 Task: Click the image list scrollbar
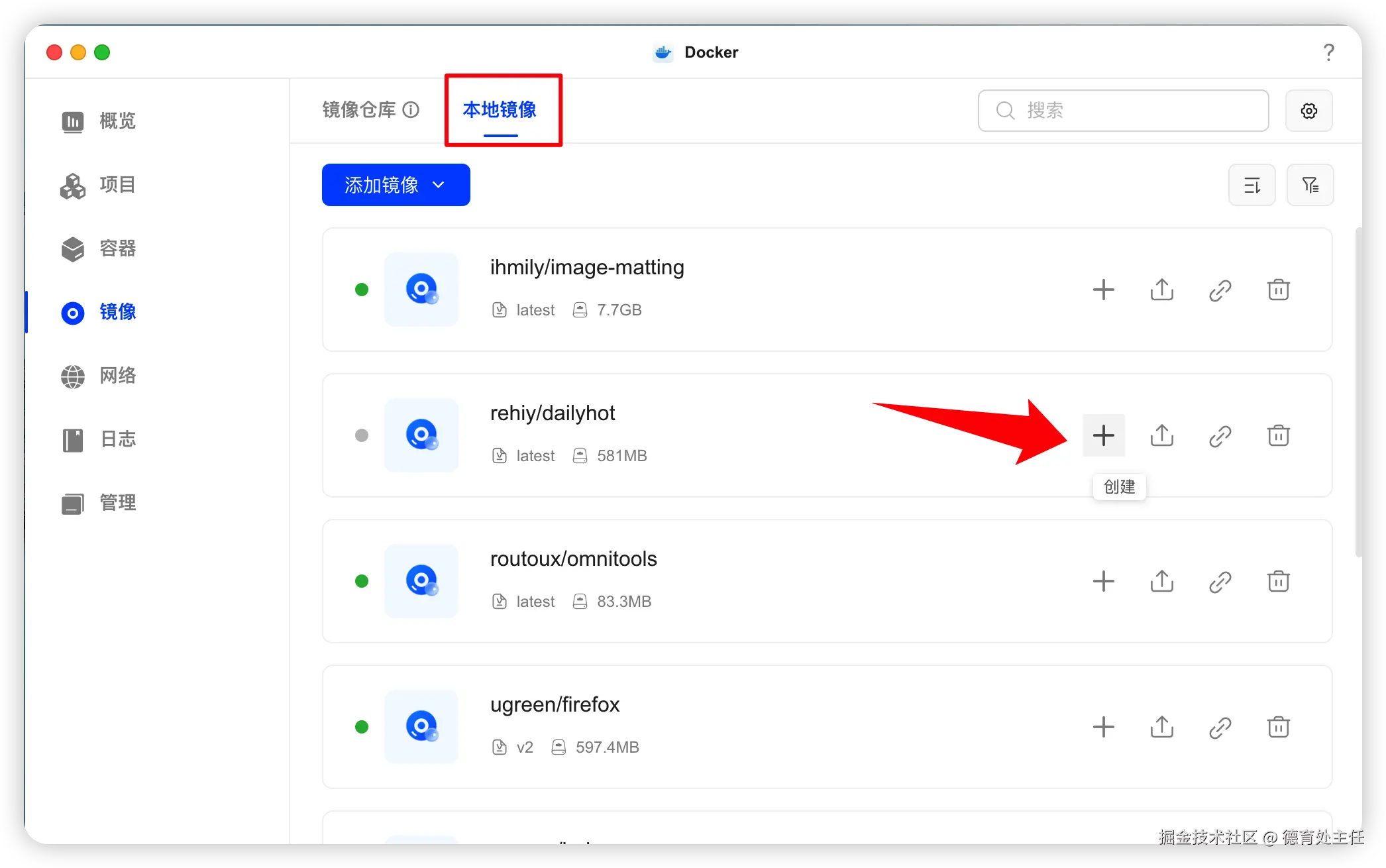[x=1358, y=392]
